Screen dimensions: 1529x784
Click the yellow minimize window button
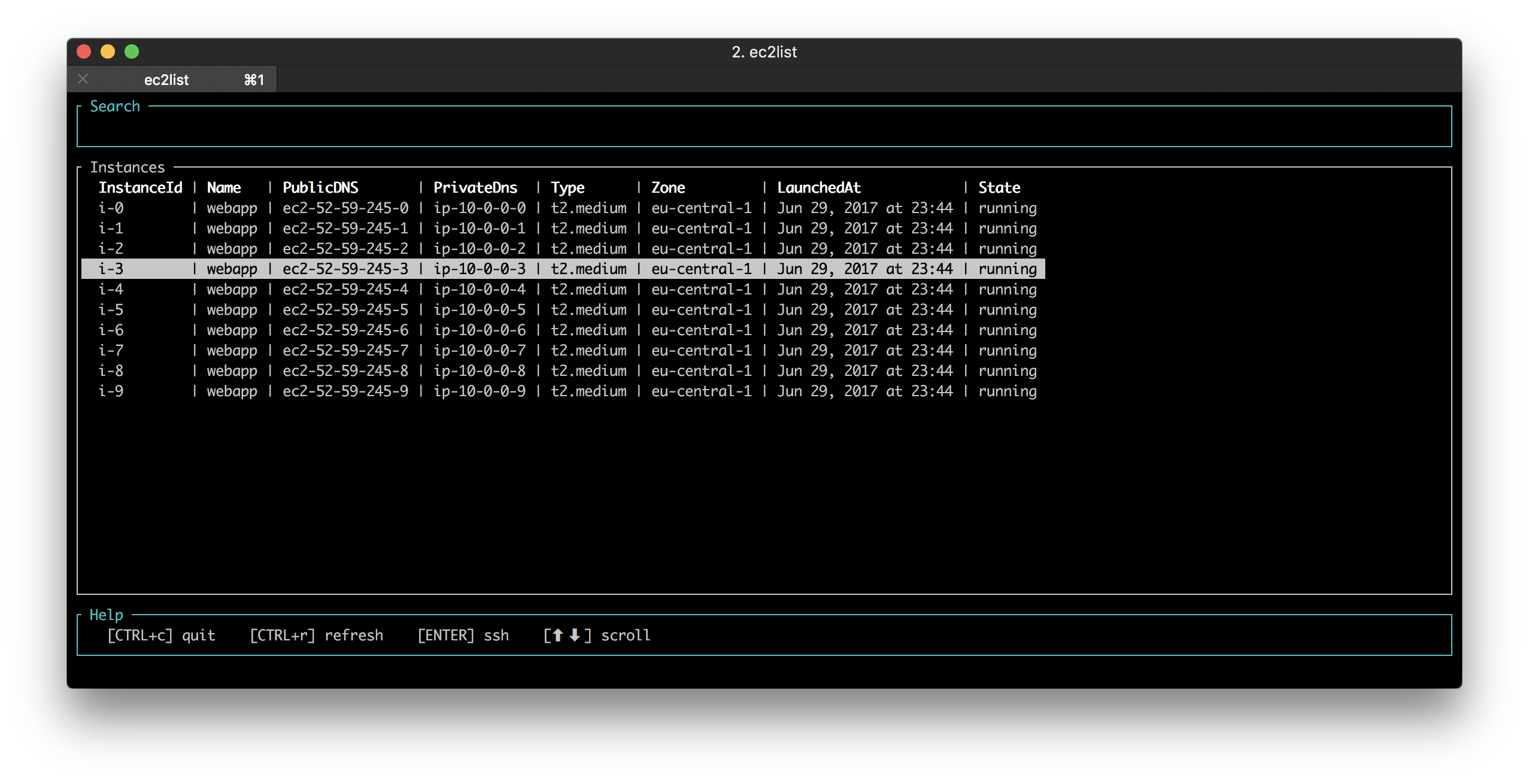108,52
